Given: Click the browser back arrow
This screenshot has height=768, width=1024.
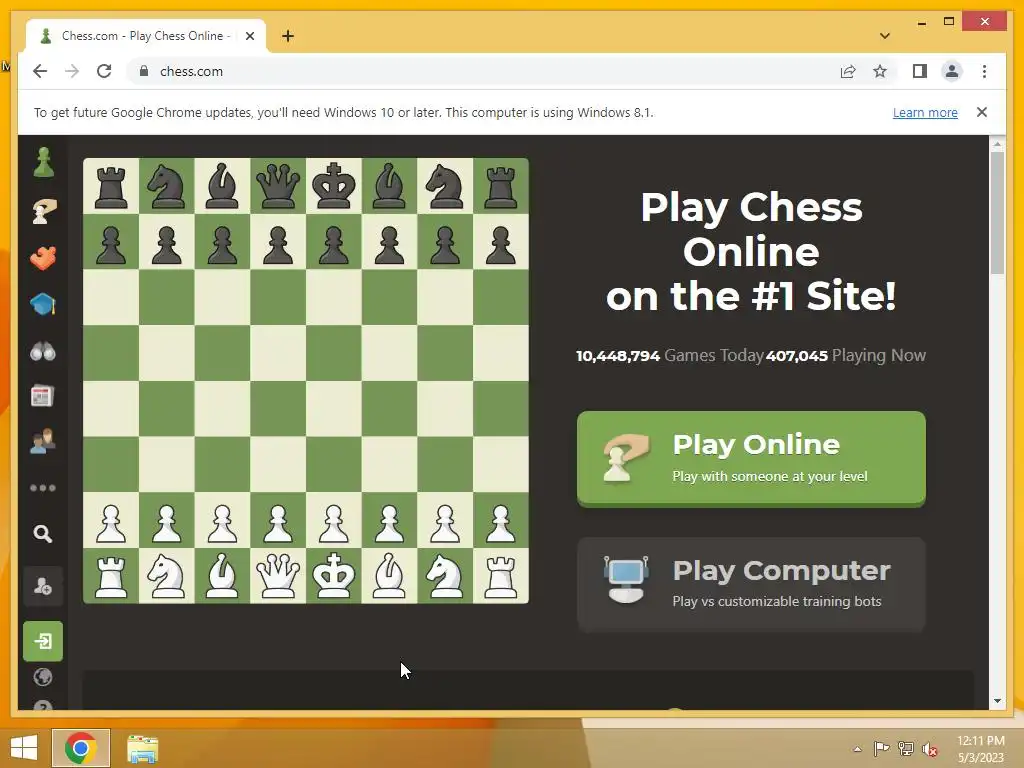Looking at the screenshot, I should click(x=40, y=71).
